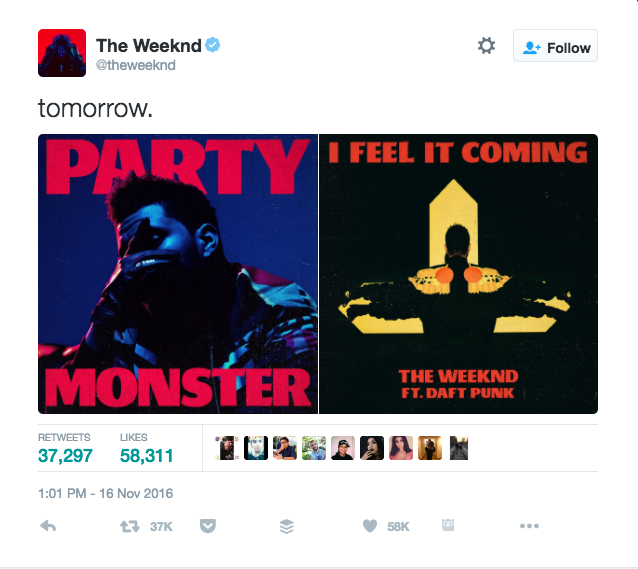Click the last liker avatar thumbnail
The width and height of the screenshot is (638, 569).
[x=459, y=448]
